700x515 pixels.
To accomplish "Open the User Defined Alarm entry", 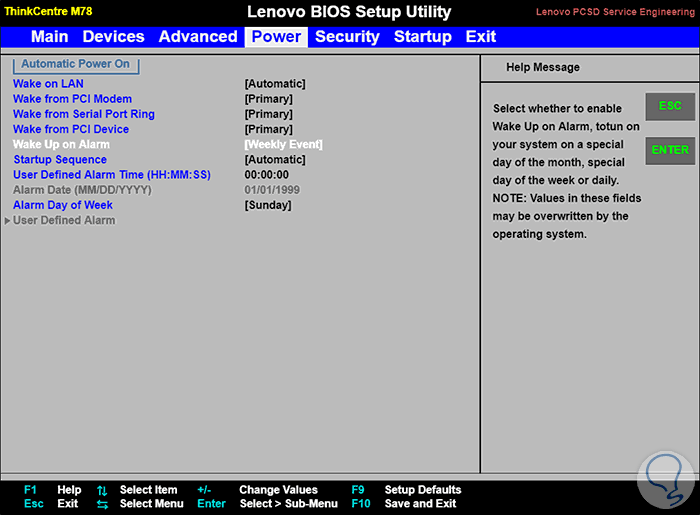I will (64, 220).
